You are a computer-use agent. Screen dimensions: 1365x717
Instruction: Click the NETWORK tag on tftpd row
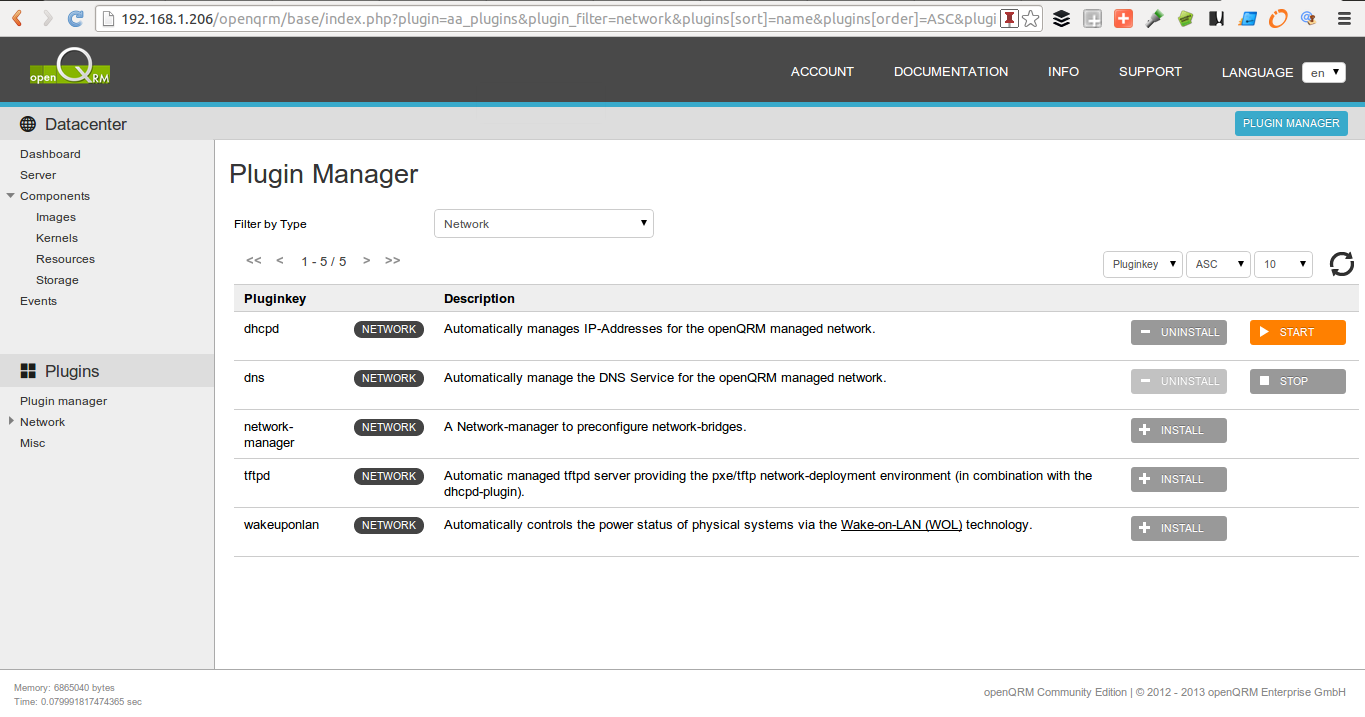tap(389, 477)
